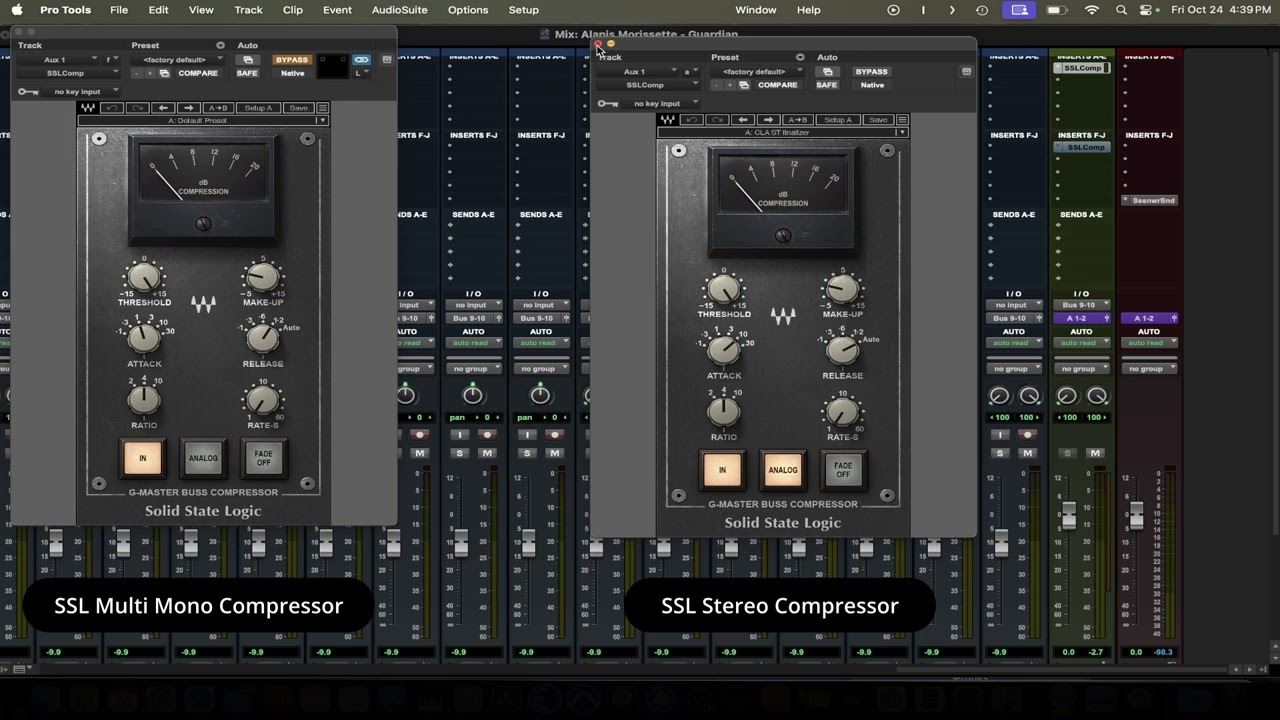Screen dimensions: 1280x720
Task: Open the automation enable icon in right plugin header
Action: (827, 72)
